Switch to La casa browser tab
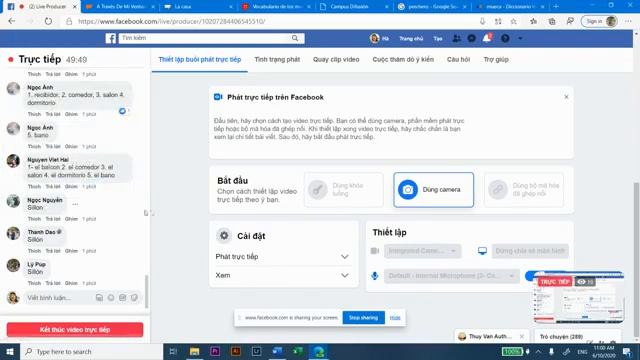 198,7
